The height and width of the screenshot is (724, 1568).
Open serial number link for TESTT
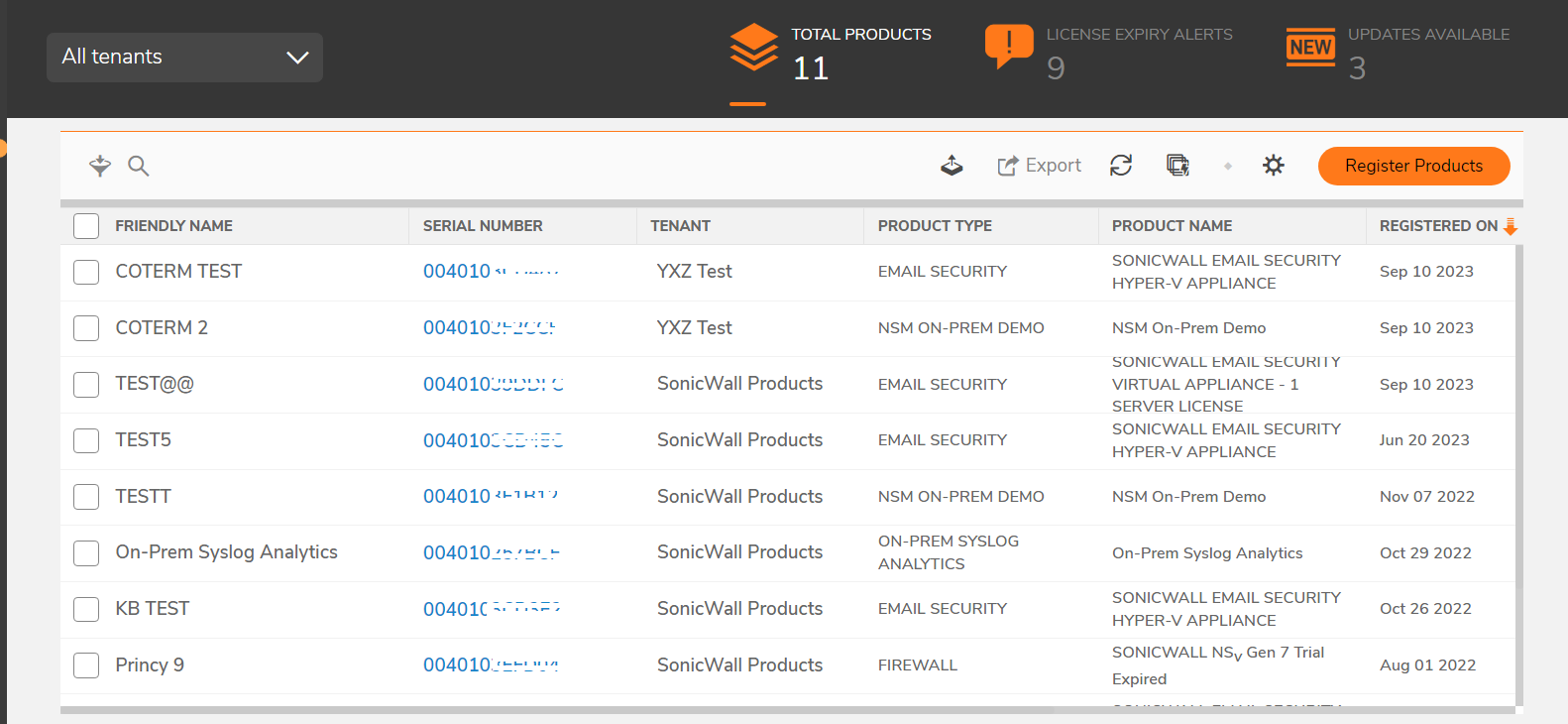tap(491, 497)
